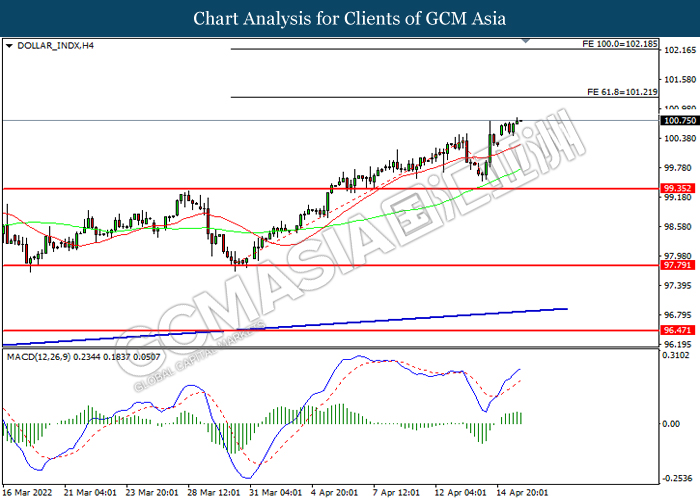Screen dimensions: 700x500
Task: Click the 102.165 price axis value
Action: [x=680, y=50]
